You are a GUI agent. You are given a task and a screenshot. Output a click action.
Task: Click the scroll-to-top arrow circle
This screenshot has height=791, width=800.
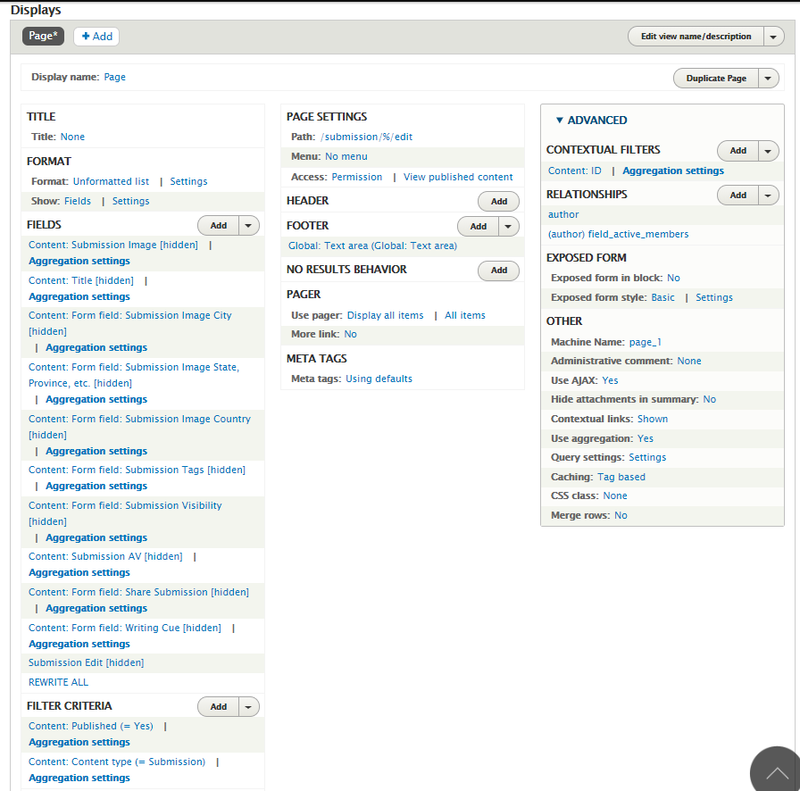point(776,771)
